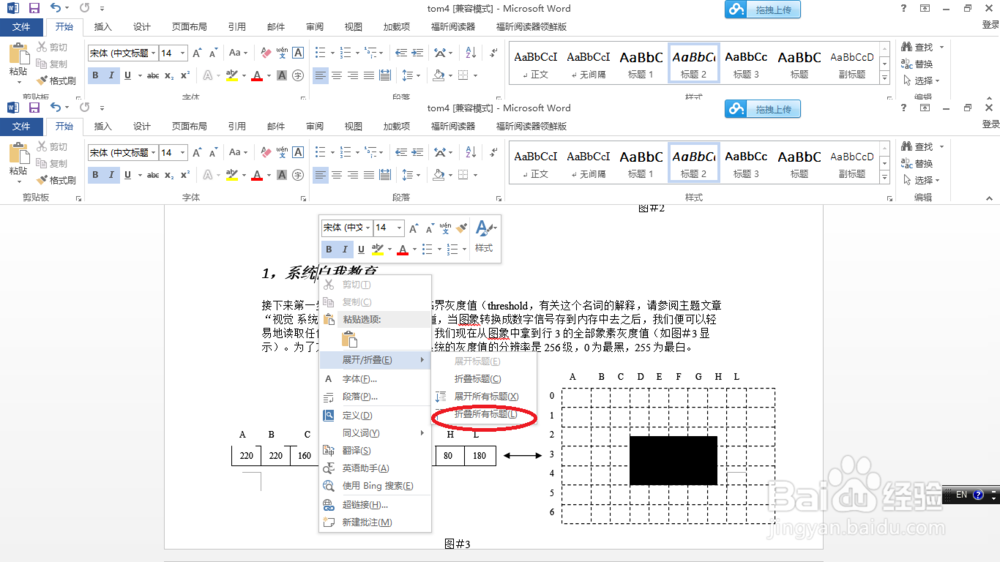This screenshot has width=1000, height=562.
Task: Open the 福昕阅读器领鲜版 tab in the lower ribbon
Action: (x=531, y=126)
